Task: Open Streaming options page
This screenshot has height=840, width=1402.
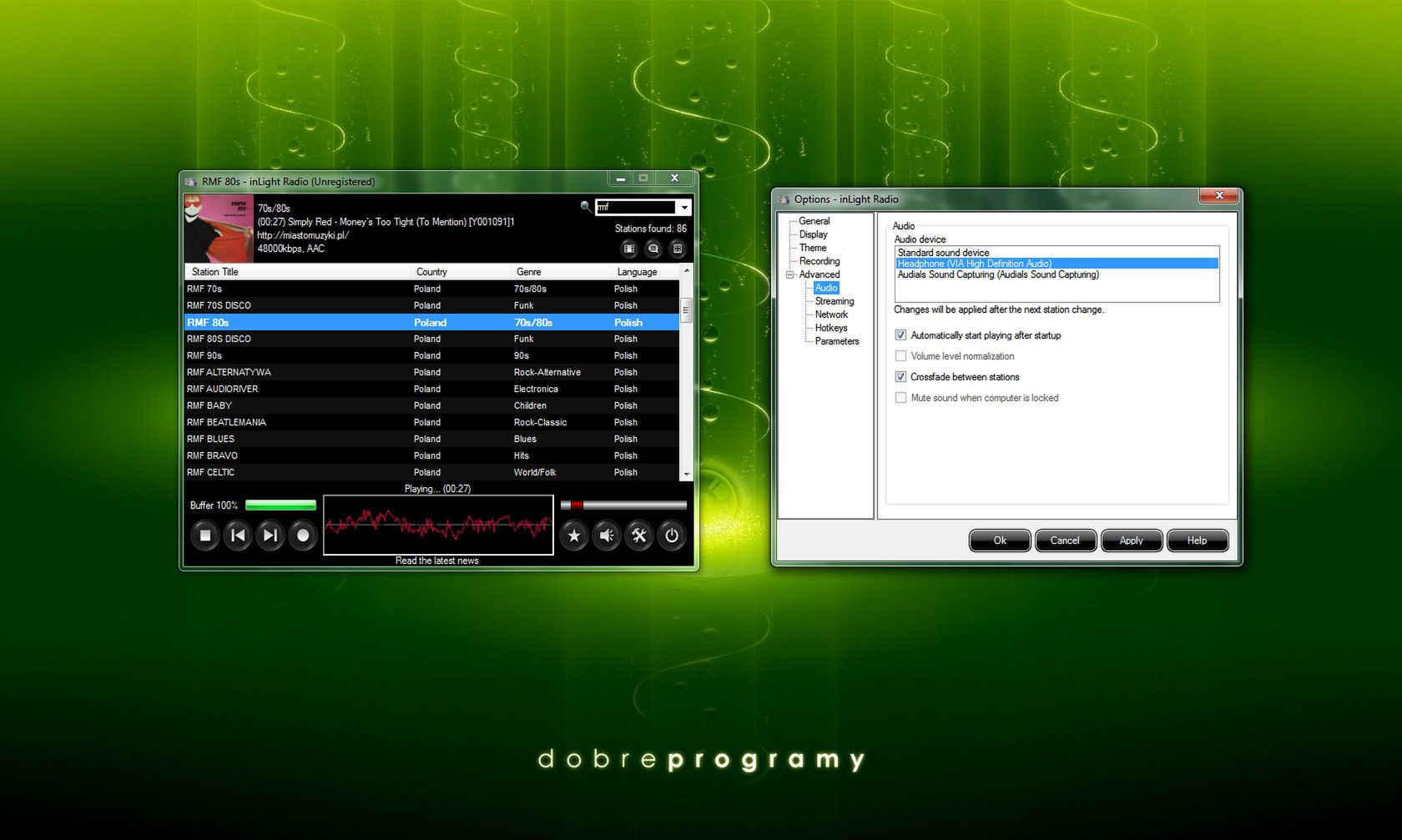Action: point(835,301)
